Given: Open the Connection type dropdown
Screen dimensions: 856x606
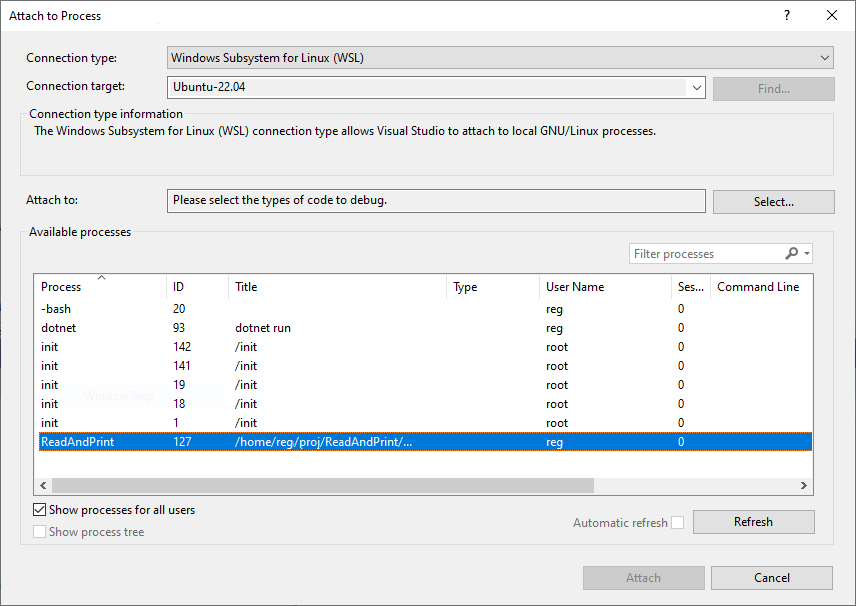Looking at the screenshot, I should click(824, 57).
